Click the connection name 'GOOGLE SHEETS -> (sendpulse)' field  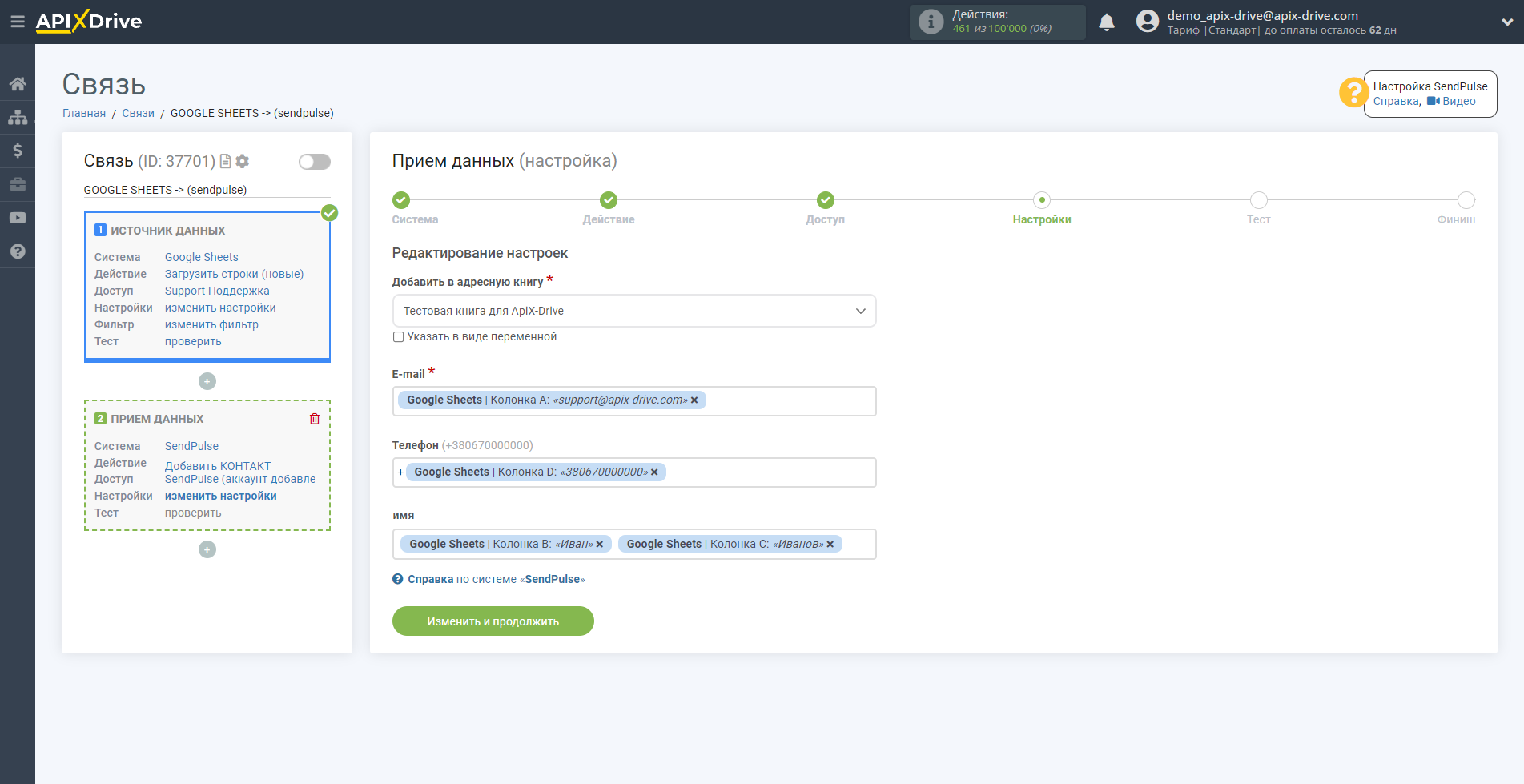[207, 190]
